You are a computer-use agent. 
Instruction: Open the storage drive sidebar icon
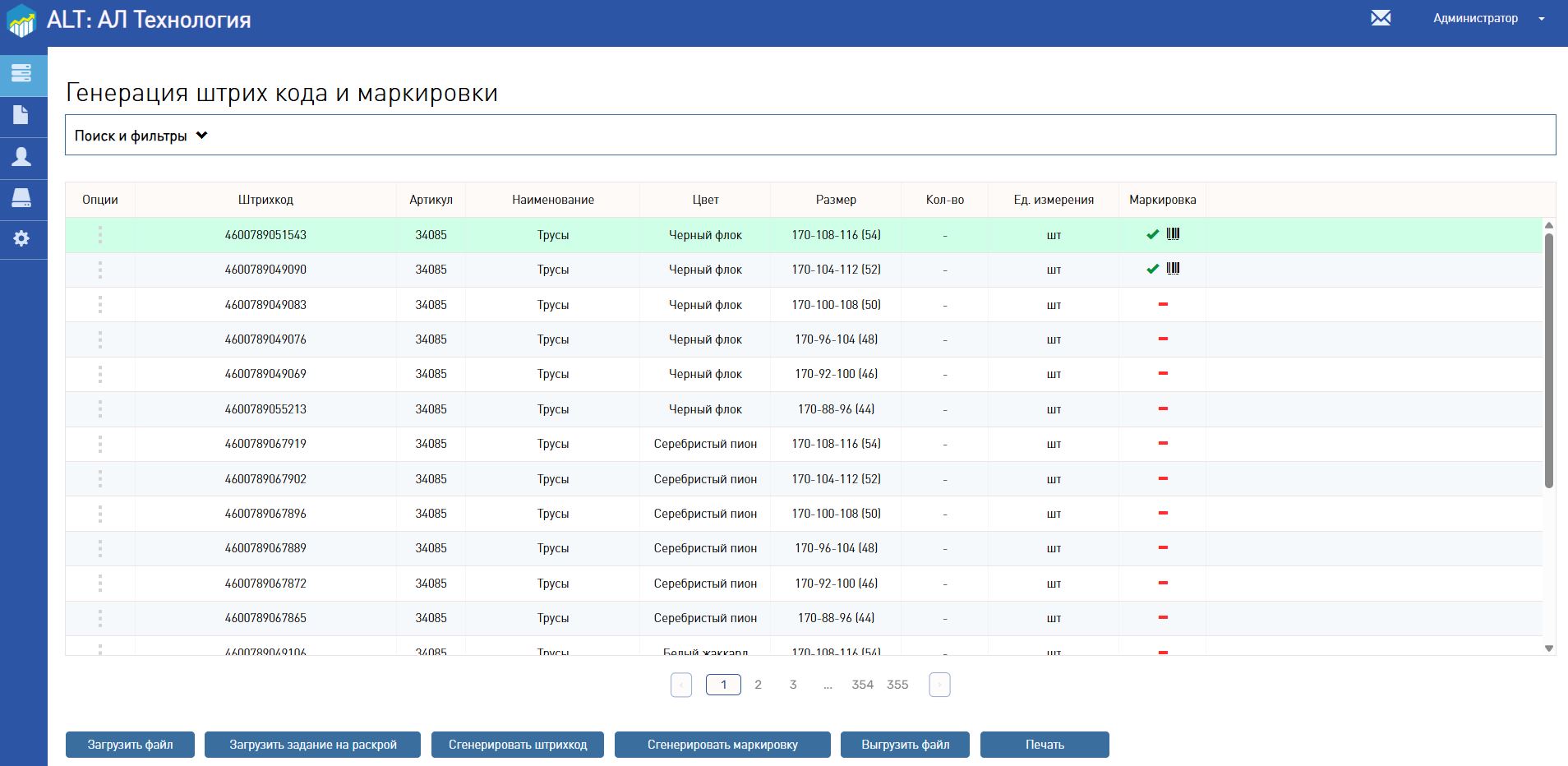[21, 197]
